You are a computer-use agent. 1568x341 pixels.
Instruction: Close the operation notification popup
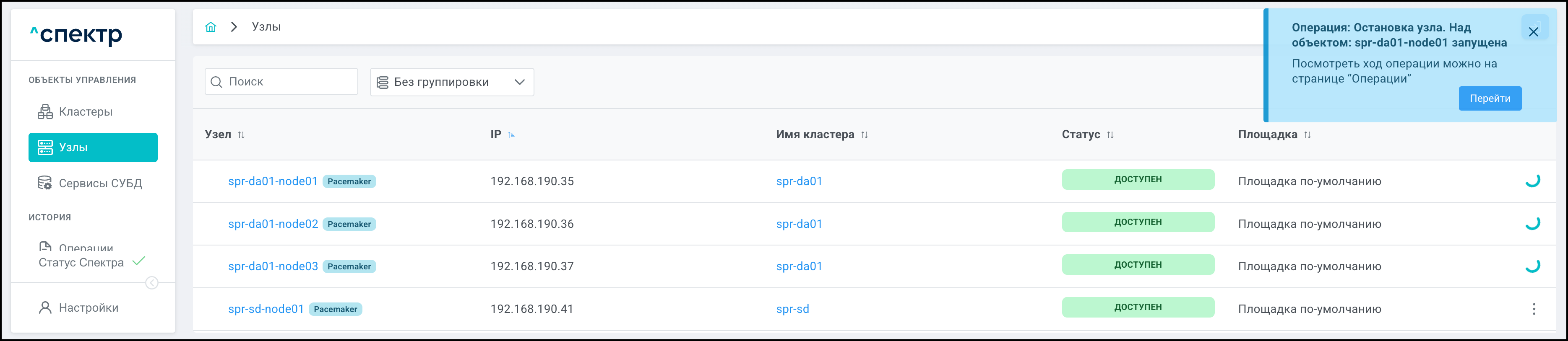(1533, 31)
